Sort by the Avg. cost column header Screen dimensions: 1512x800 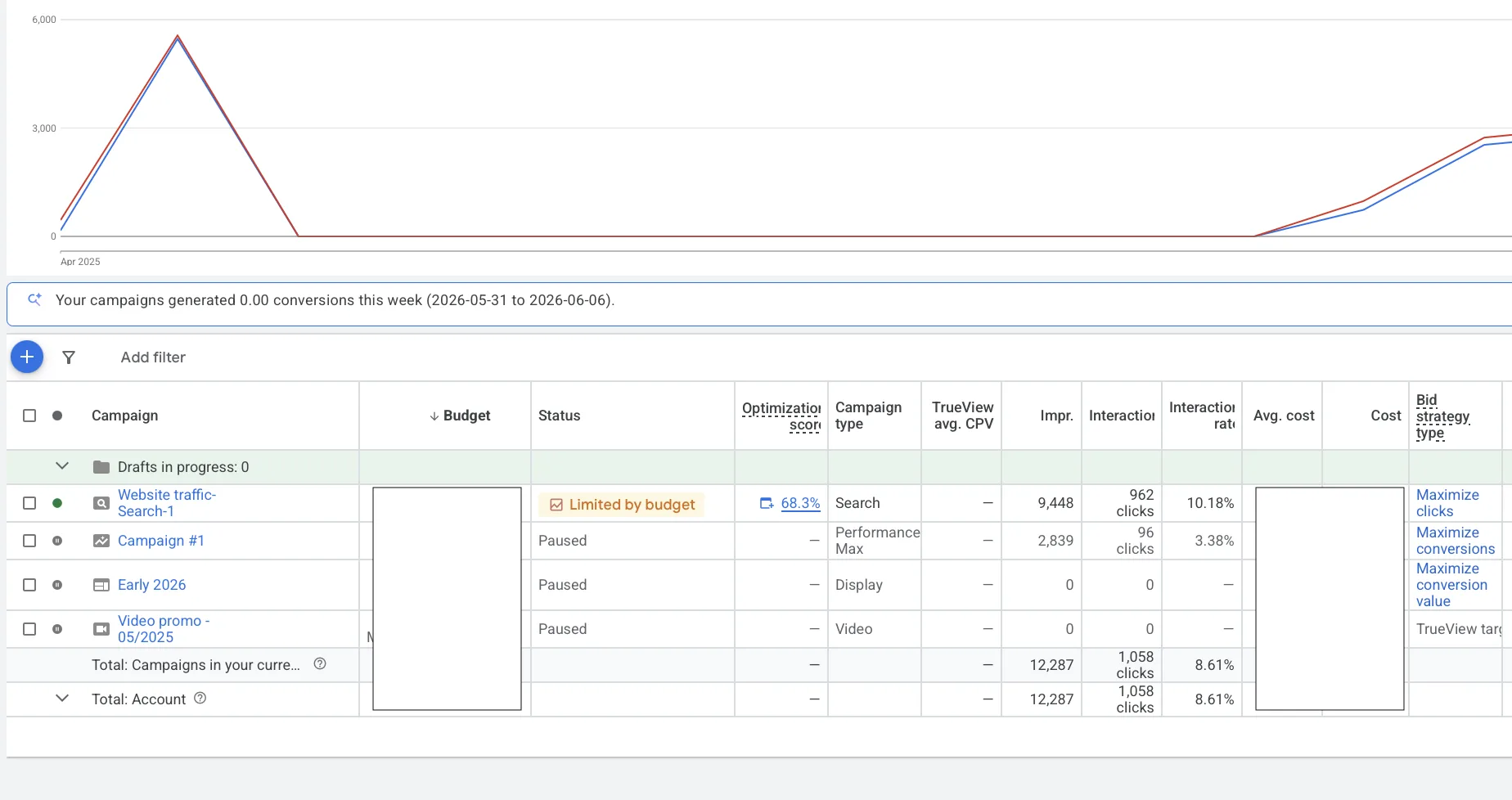point(1284,416)
